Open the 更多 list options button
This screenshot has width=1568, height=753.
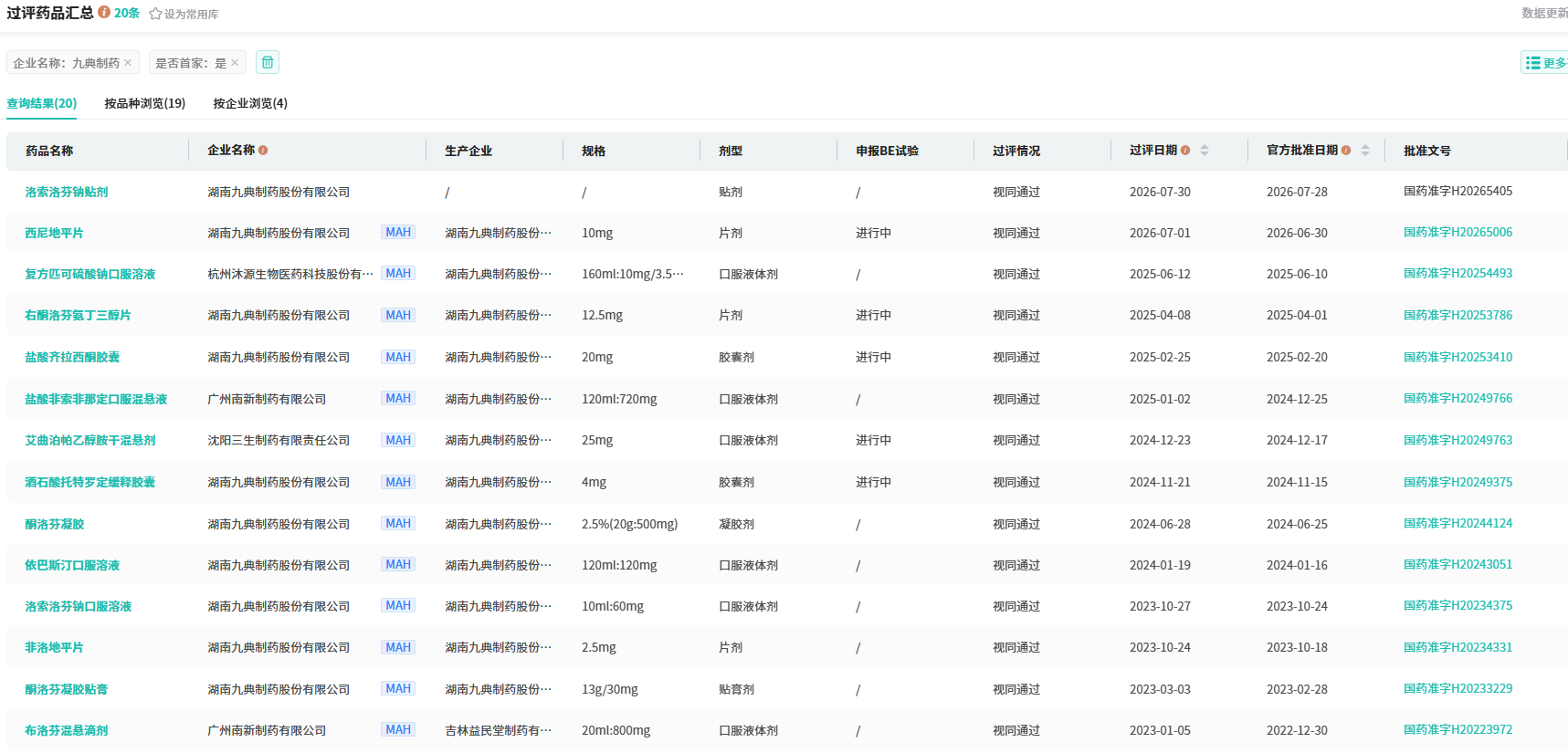(x=1545, y=62)
